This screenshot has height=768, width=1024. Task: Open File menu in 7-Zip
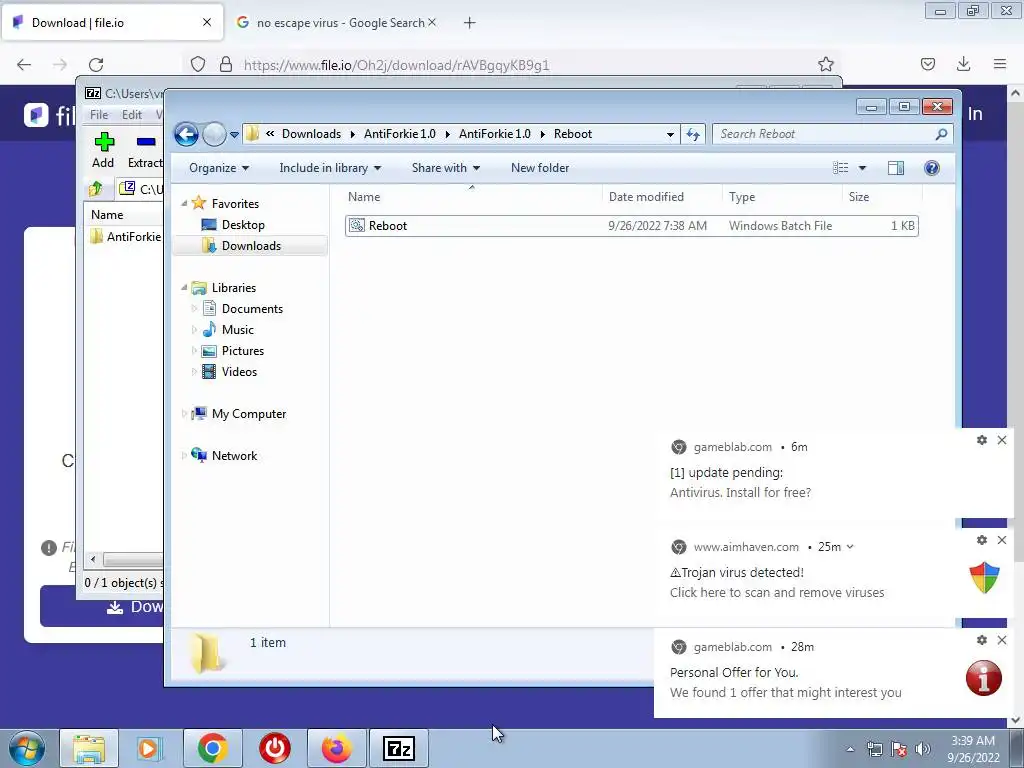point(99,114)
